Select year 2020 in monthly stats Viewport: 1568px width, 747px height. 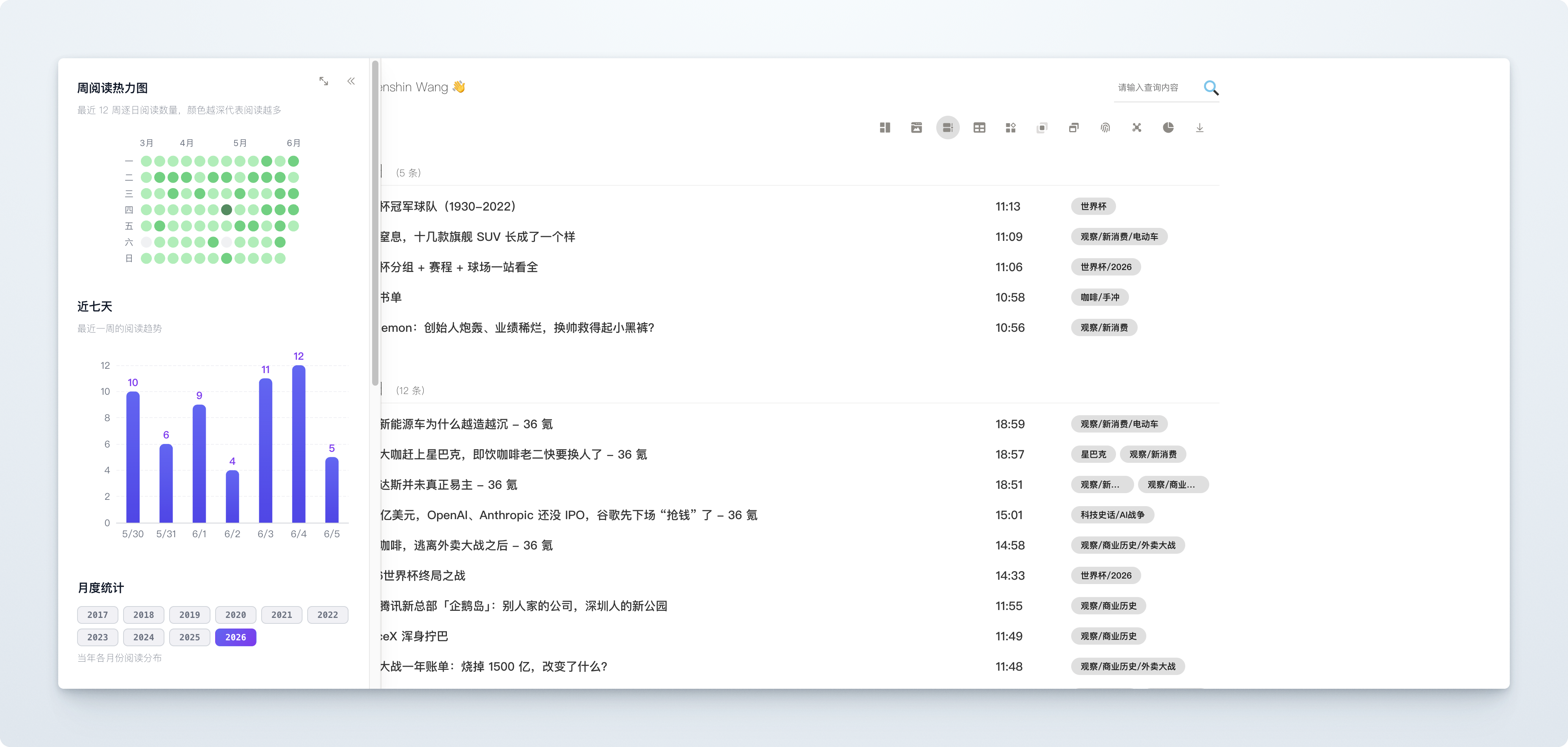point(236,615)
